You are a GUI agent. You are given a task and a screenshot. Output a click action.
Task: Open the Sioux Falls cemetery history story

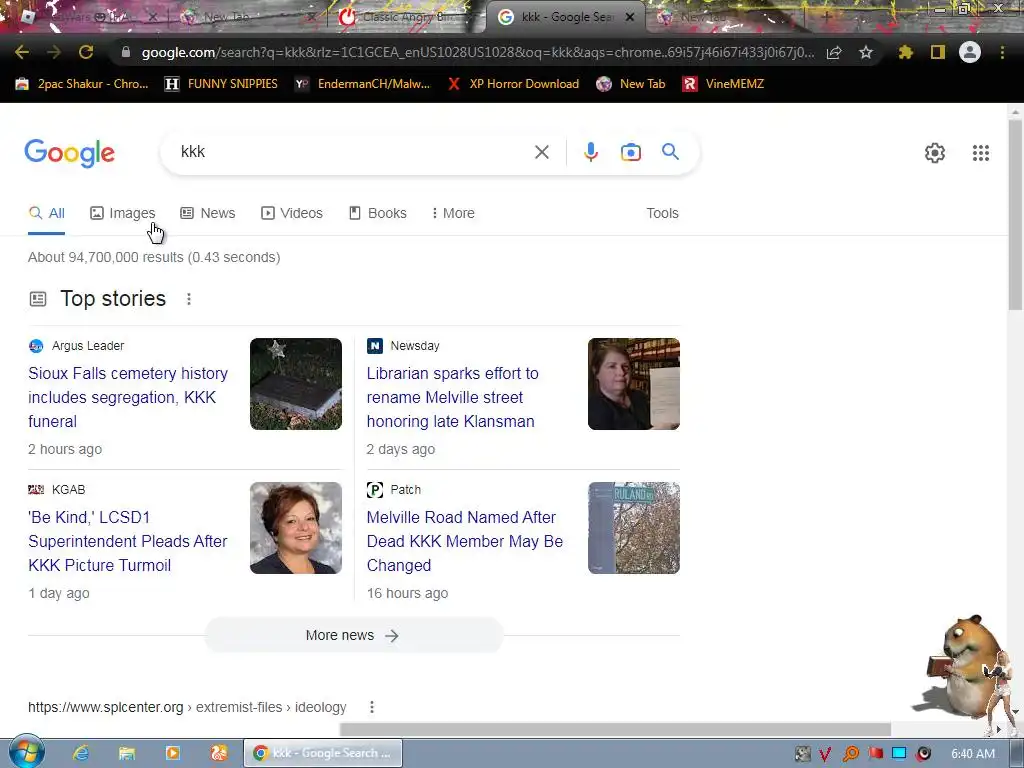click(x=128, y=397)
